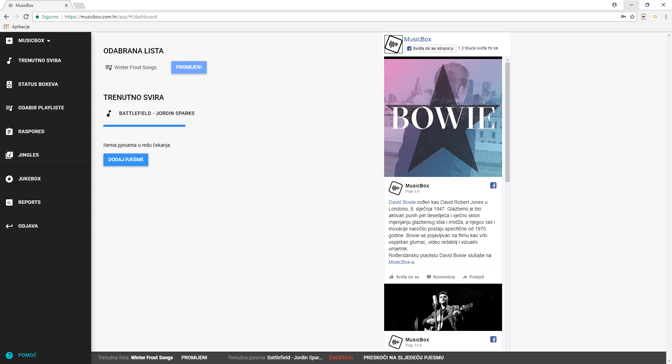Click the song progress bar under Battlefield

[x=144, y=126]
